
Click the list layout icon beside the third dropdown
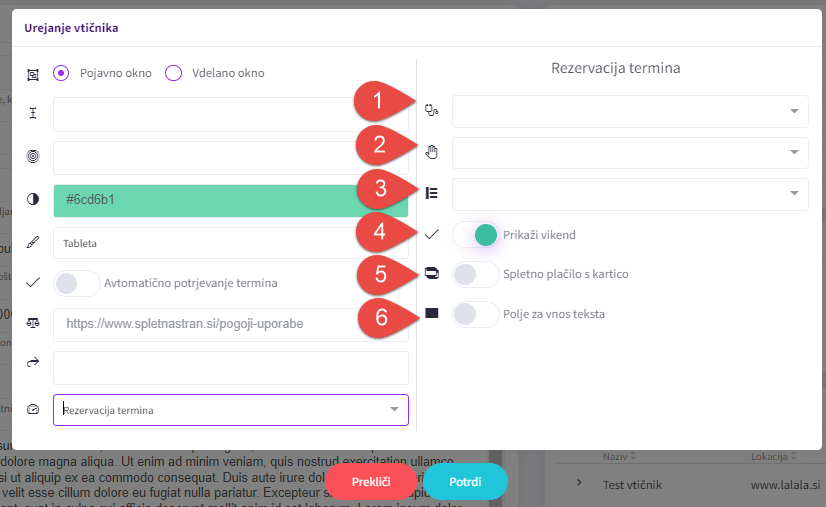click(431, 193)
